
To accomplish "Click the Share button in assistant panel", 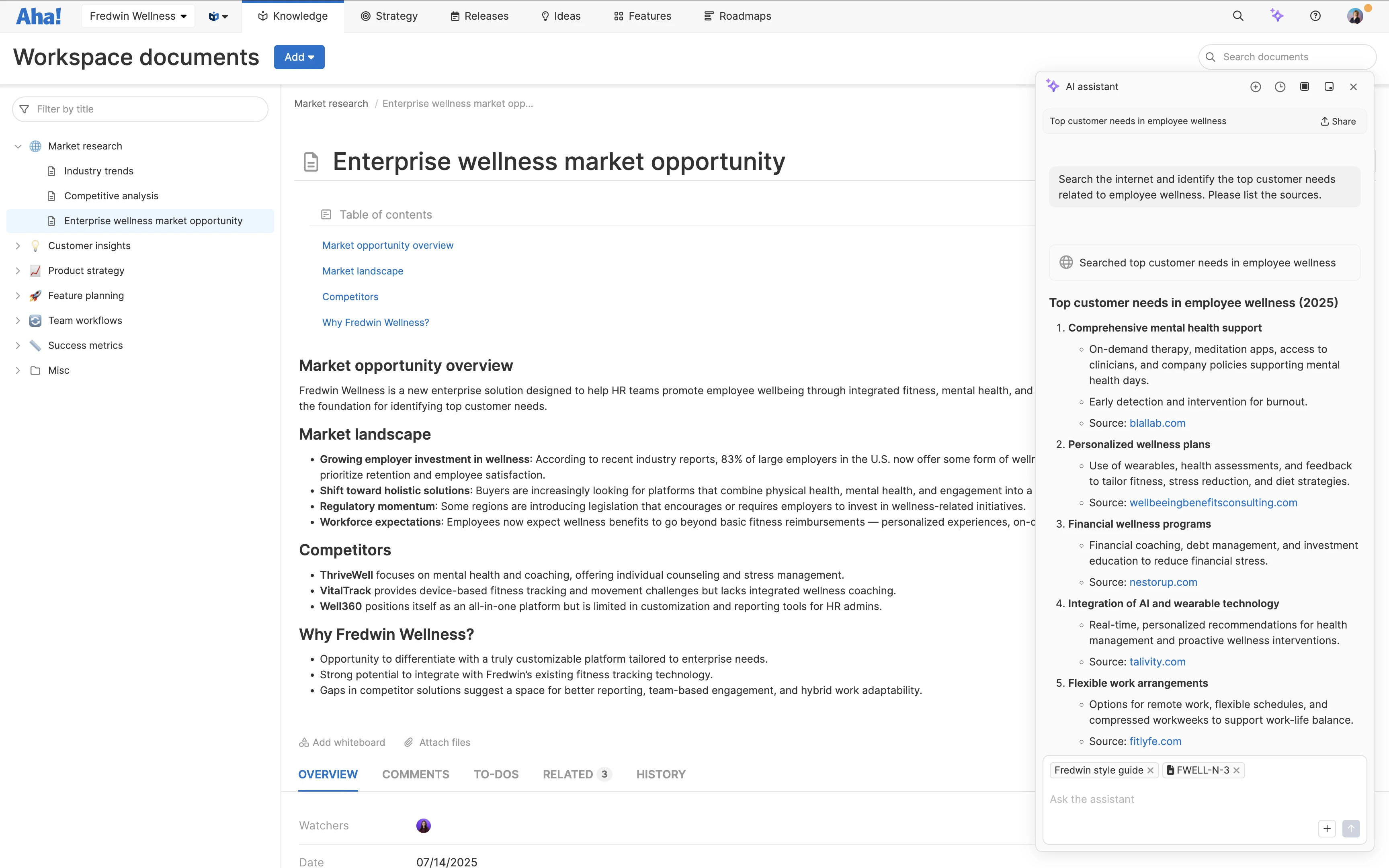I will point(1338,121).
